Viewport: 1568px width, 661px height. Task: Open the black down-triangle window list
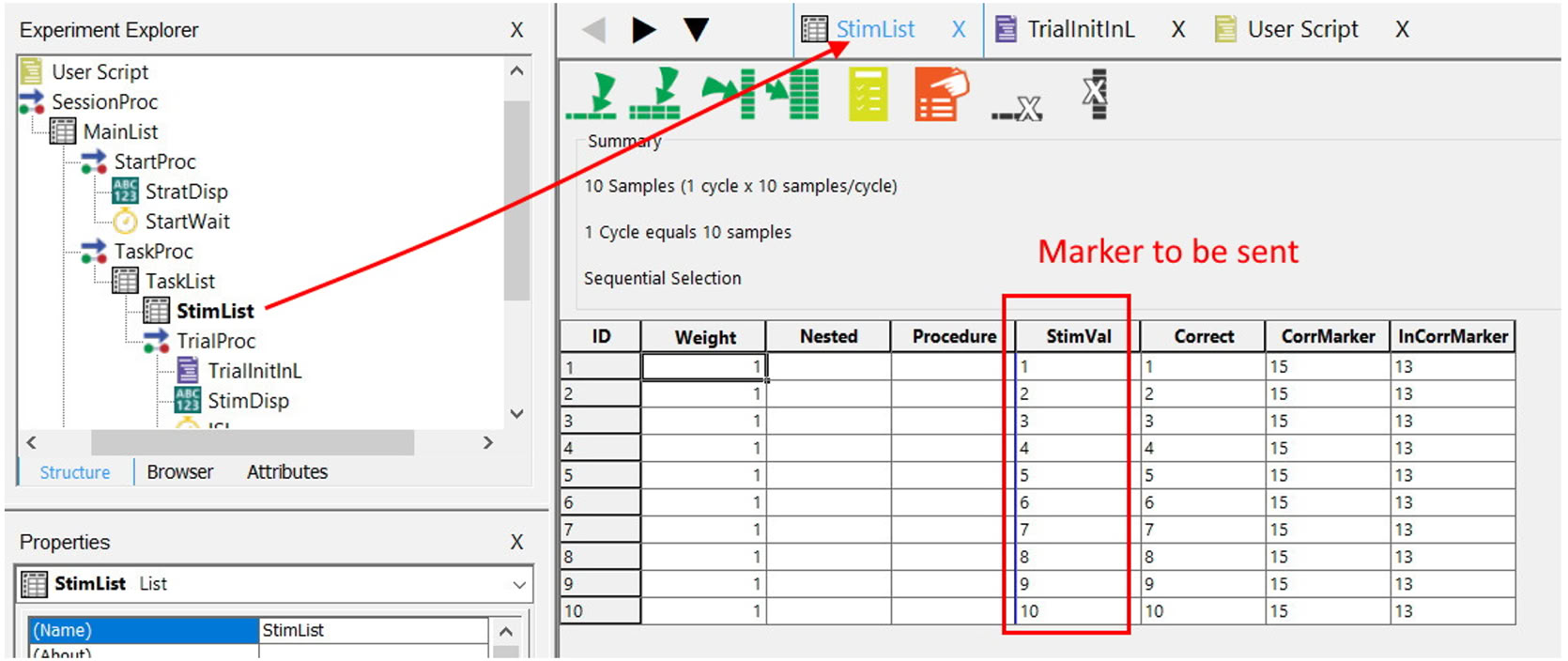tap(696, 30)
